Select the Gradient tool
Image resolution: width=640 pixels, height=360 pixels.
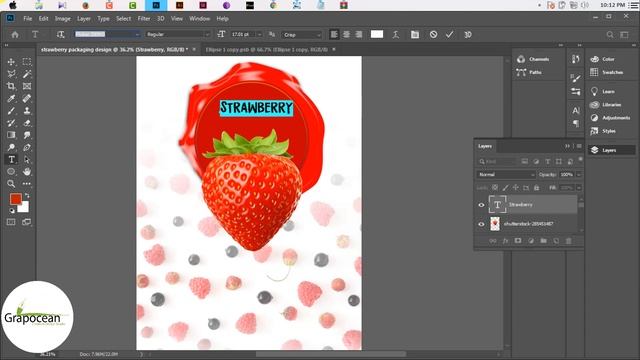tap(11, 135)
